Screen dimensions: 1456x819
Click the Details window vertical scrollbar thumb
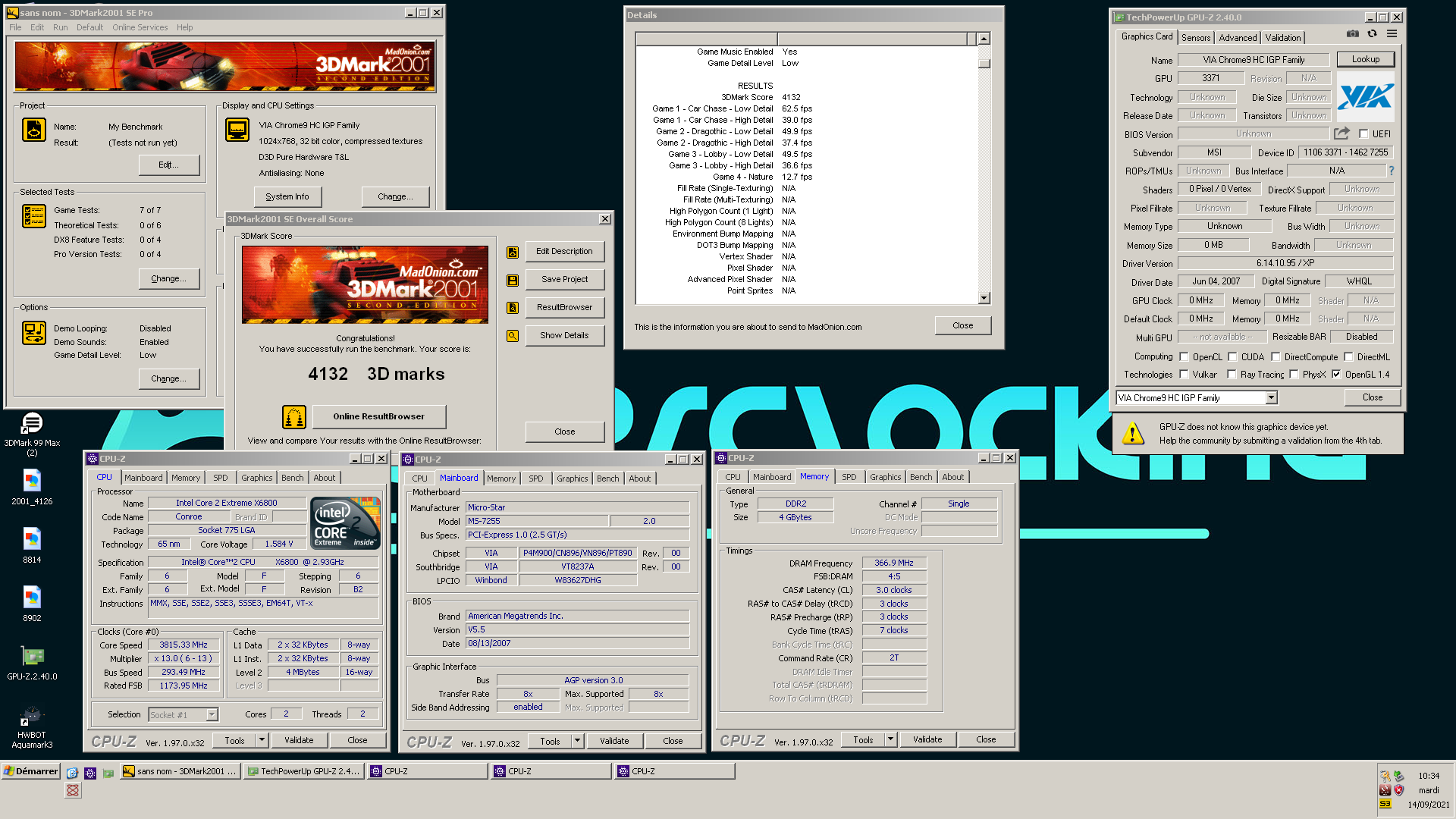pos(984,64)
